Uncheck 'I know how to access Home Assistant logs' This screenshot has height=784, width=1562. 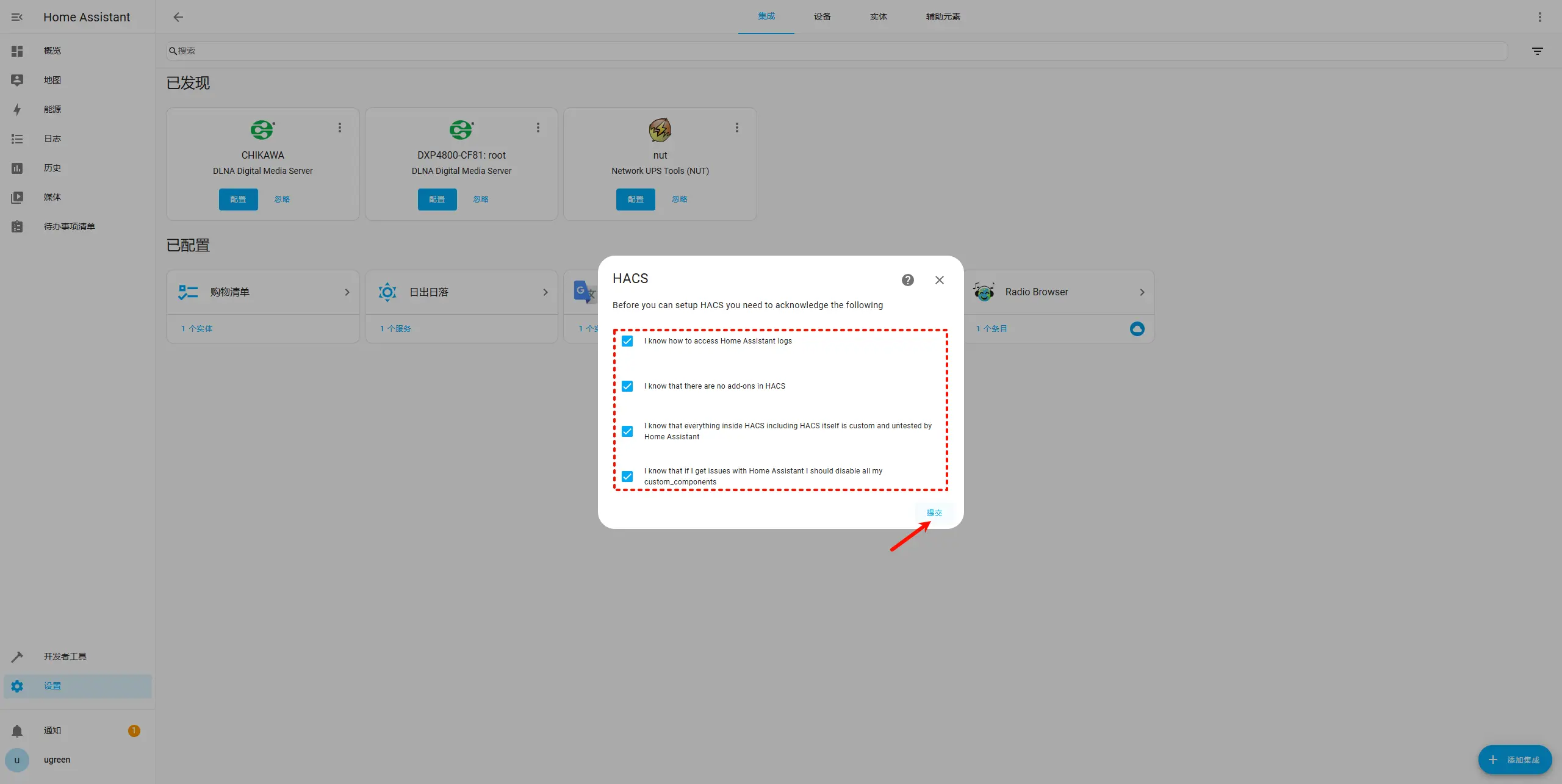(x=627, y=341)
